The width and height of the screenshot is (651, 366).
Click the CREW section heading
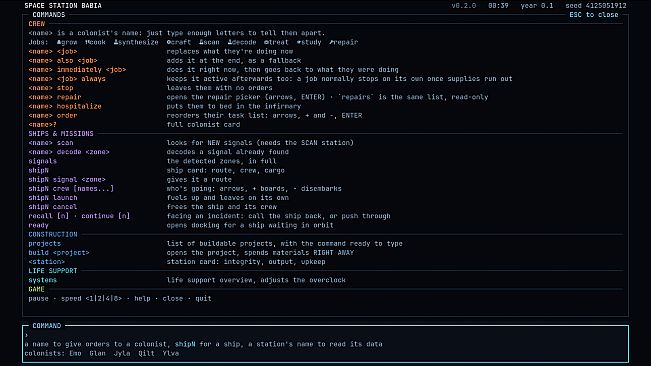pos(37,24)
